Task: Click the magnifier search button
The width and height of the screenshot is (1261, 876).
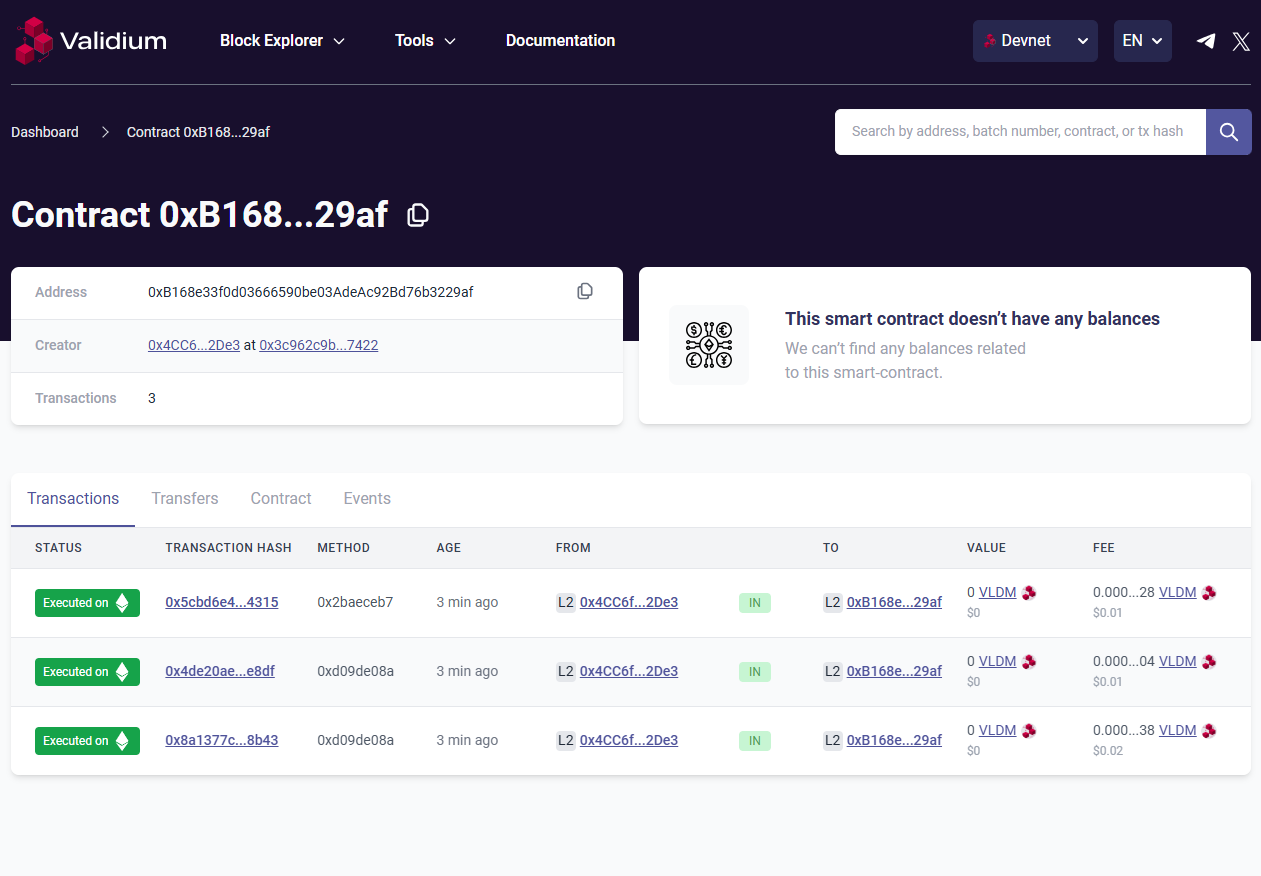Action: click(x=1228, y=132)
